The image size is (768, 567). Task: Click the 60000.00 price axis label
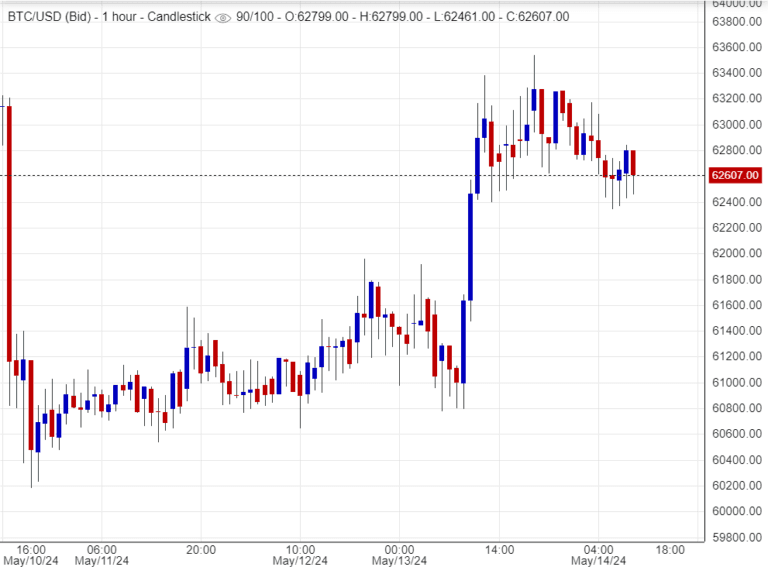click(x=736, y=512)
